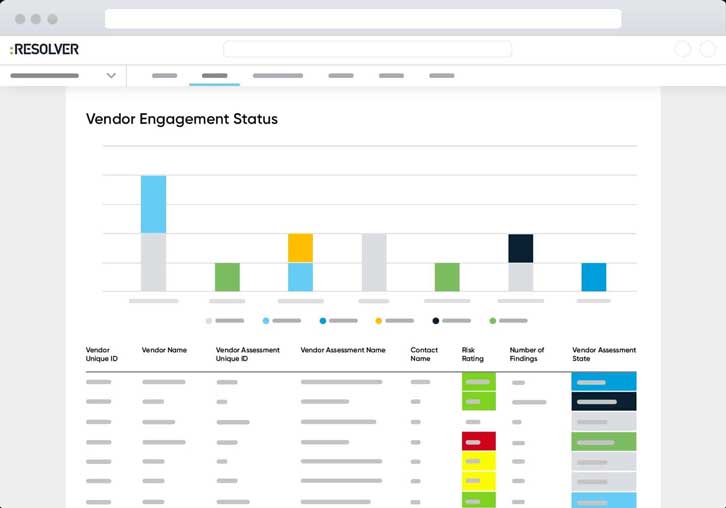The image size is (726, 508).
Task: Click the red Risk Rating cell
Action: pyautogui.click(x=479, y=441)
